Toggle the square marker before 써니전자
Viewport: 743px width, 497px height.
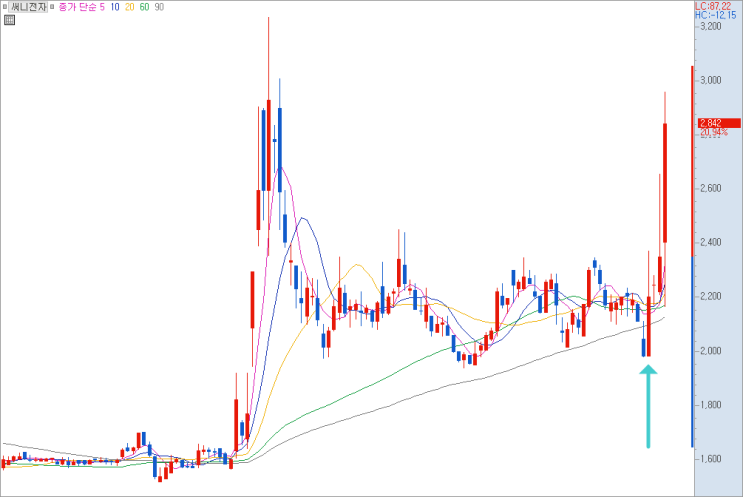point(5,7)
